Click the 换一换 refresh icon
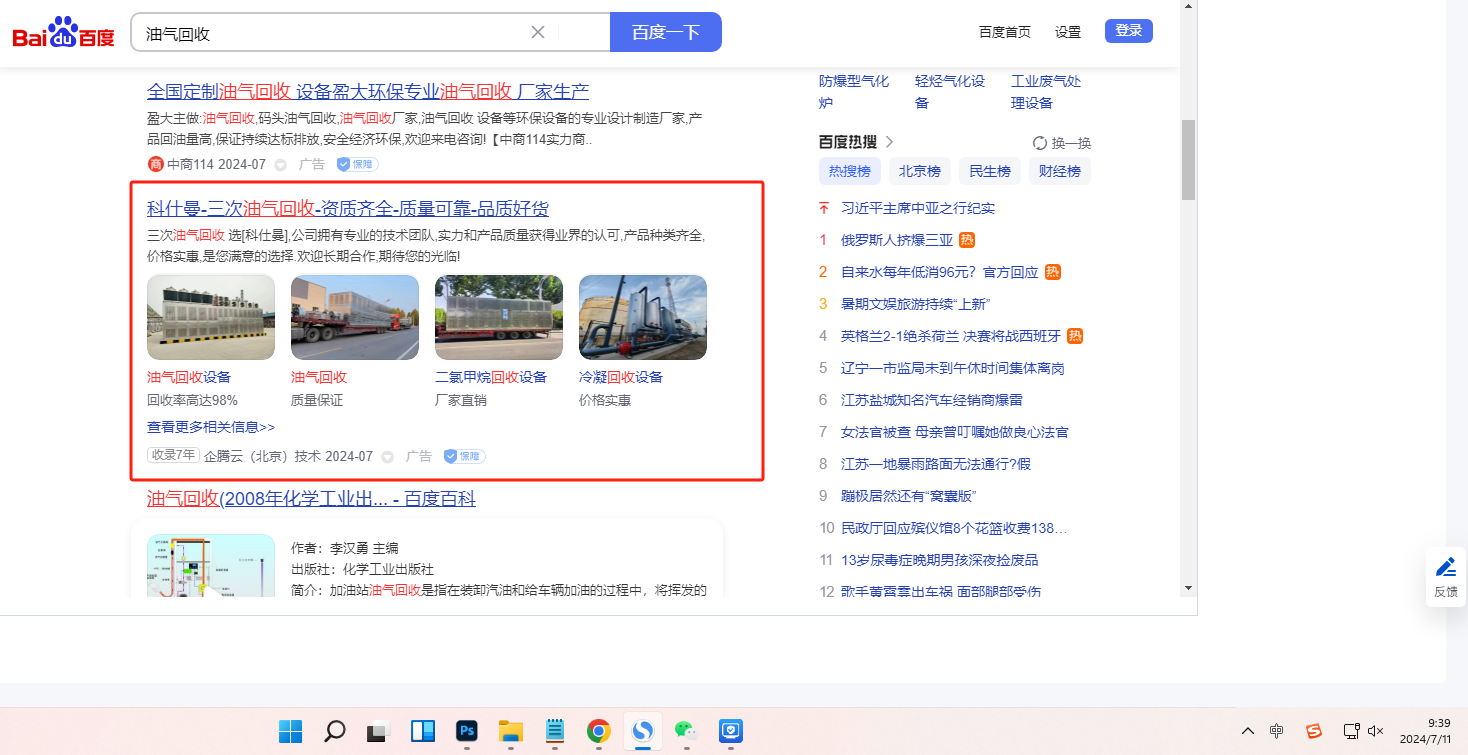1468x755 pixels. [1040, 143]
